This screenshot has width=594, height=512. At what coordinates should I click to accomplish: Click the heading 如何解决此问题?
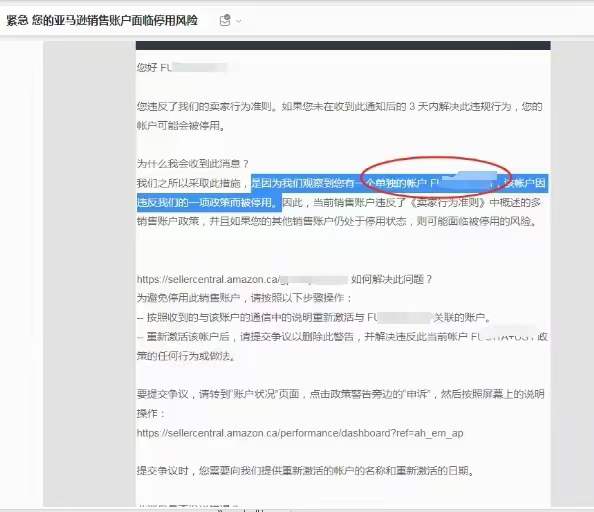pos(391,279)
